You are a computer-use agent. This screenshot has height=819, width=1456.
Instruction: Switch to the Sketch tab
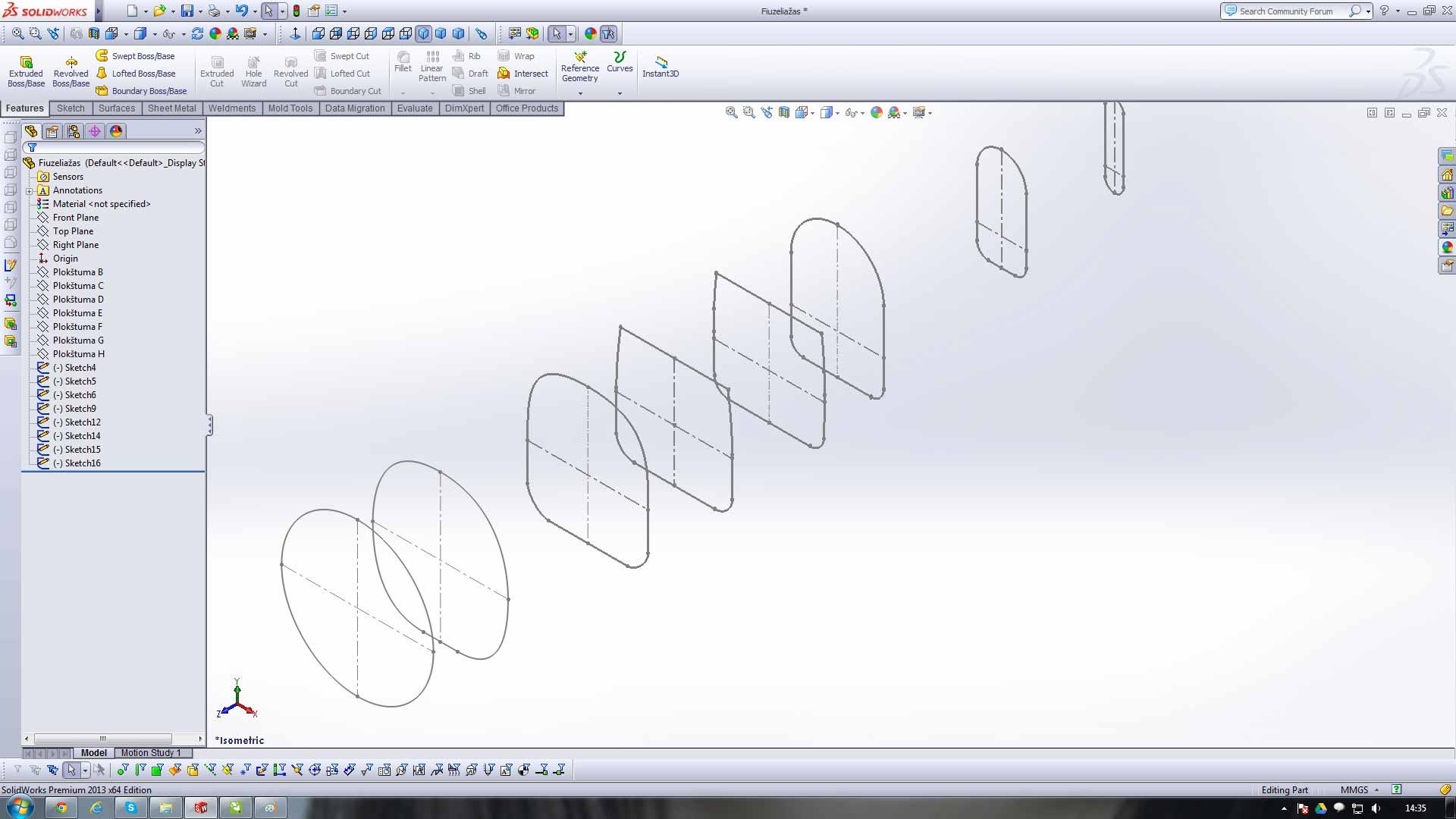pos(71,108)
